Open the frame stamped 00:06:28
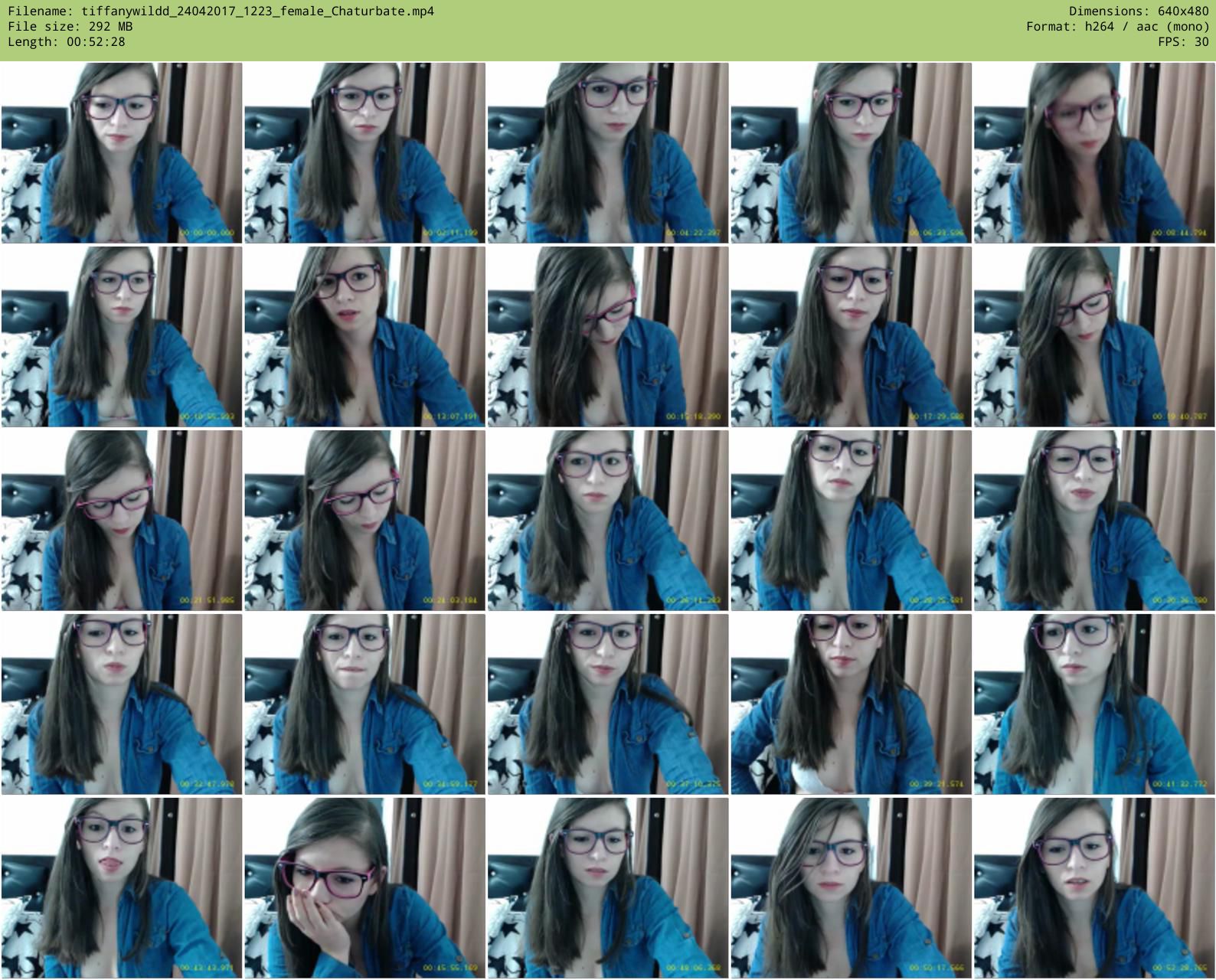Screen dimensions: 1216x980 point(851,153)
